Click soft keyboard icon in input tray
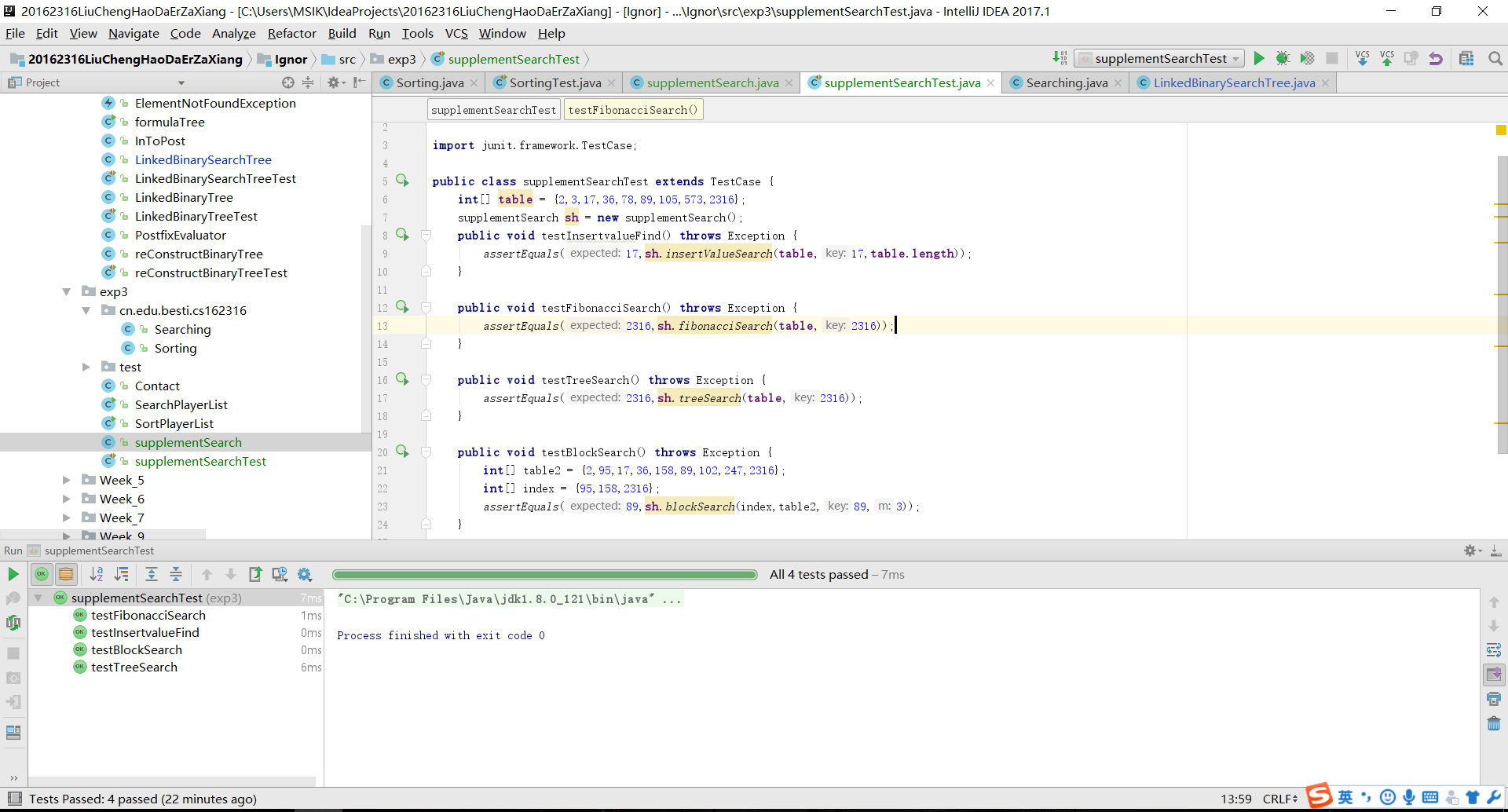Viewport: 1508px width, 812px height. 1430,798
